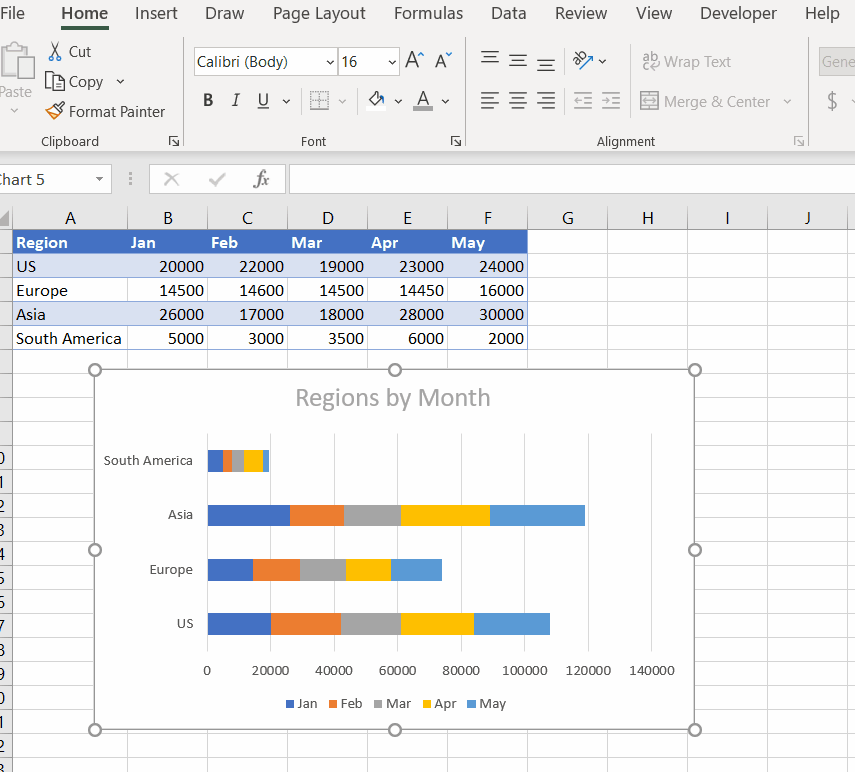Toggle bold formatting
The width and height of the screenshot is (855, 772).
[208, 100]
